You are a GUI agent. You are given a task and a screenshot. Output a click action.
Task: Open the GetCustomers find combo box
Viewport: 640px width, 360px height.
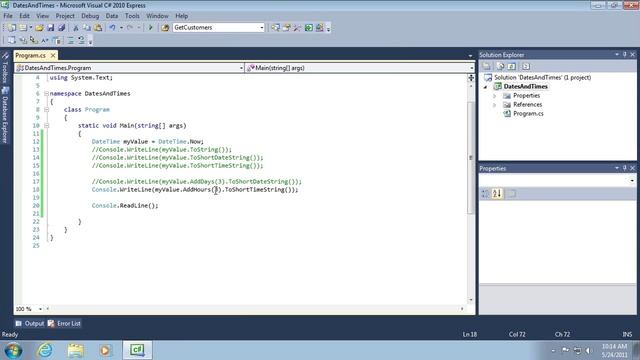218,27
